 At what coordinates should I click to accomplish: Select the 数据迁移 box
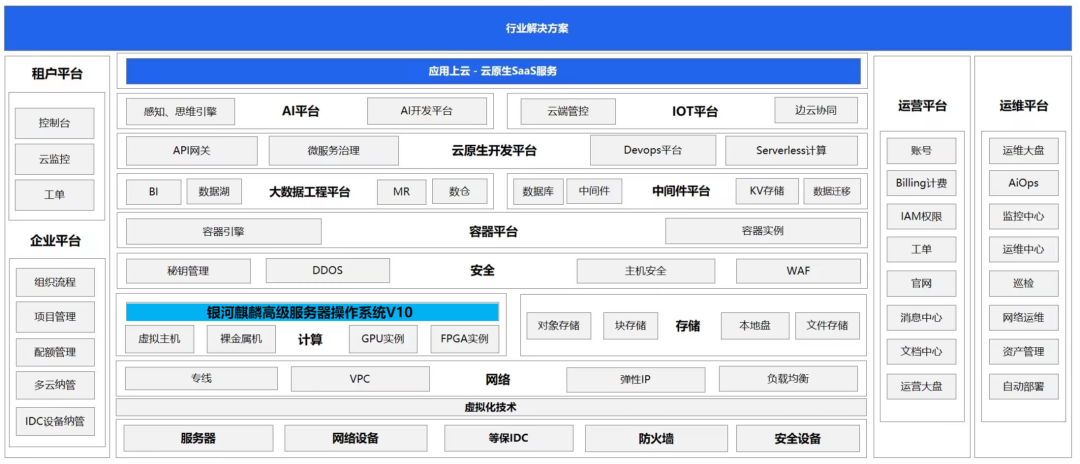click(x=832, y=191)
